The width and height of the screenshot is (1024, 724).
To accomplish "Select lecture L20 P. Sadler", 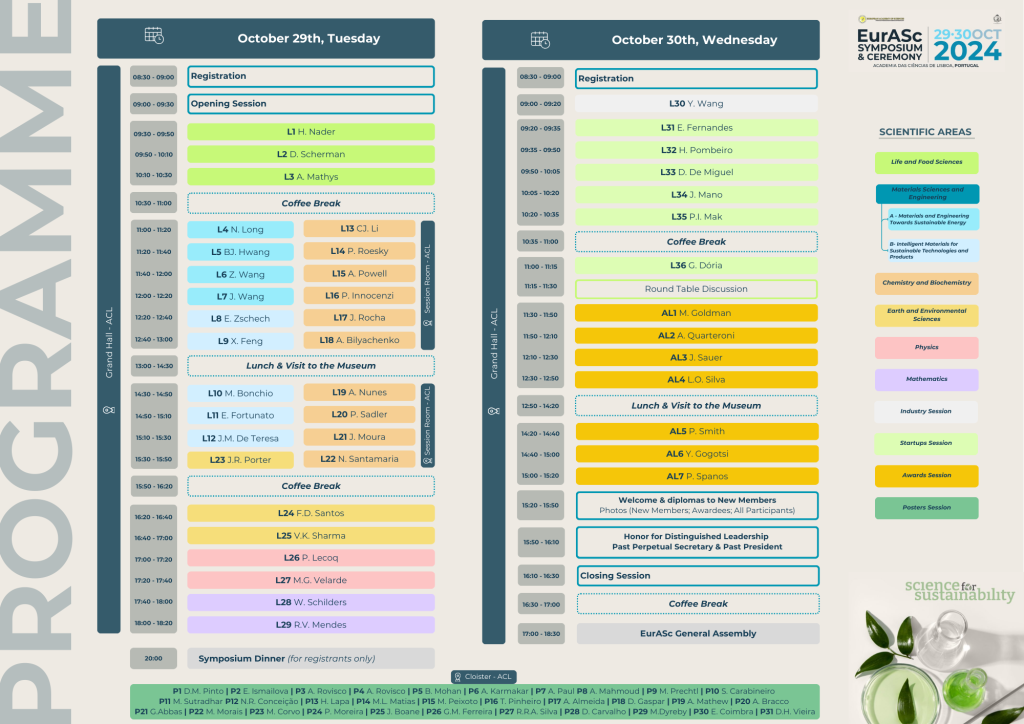I will (x=359, y=415).
